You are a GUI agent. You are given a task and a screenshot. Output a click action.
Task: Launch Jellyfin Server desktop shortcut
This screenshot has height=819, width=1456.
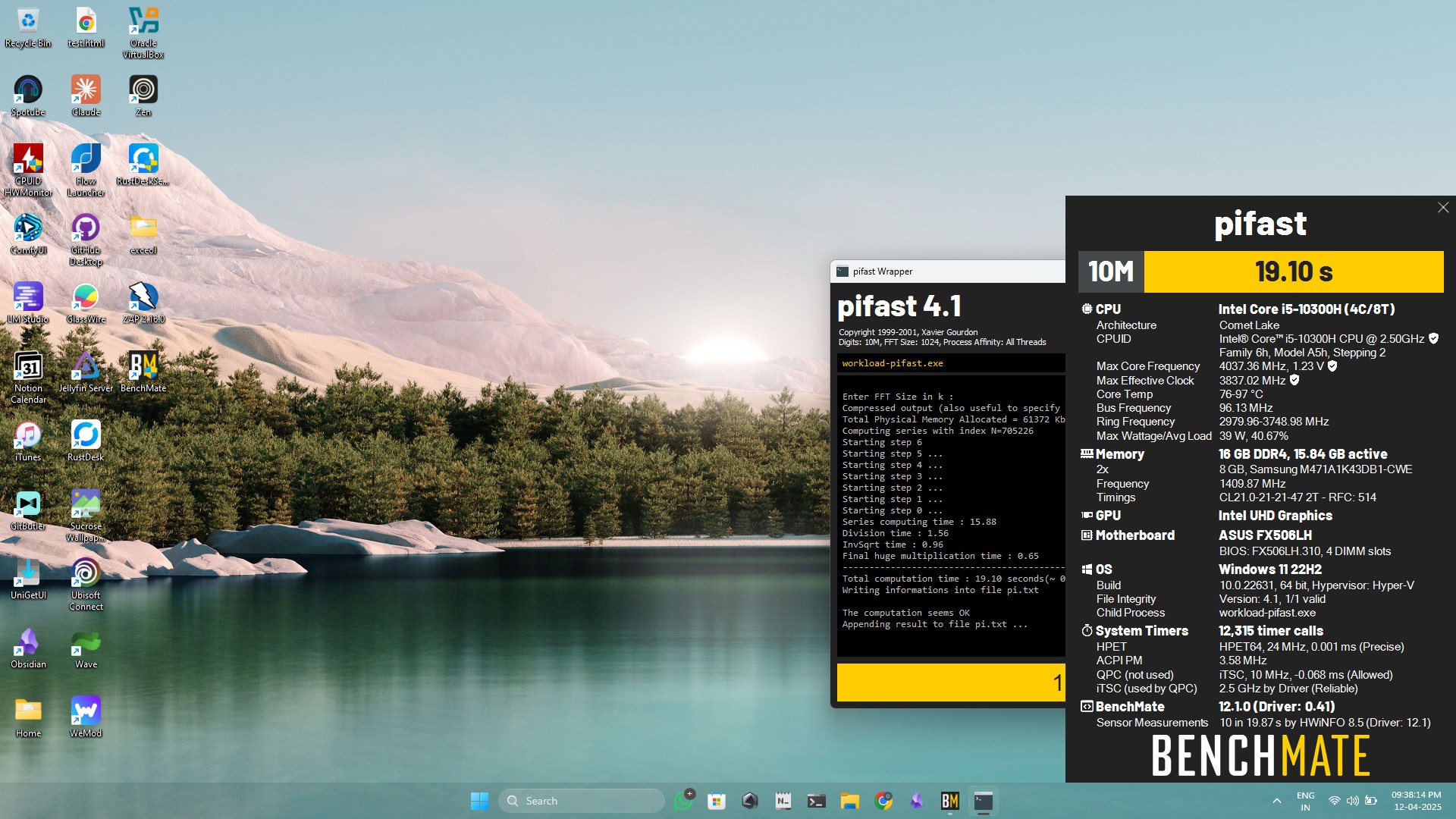tap(86, 372)
